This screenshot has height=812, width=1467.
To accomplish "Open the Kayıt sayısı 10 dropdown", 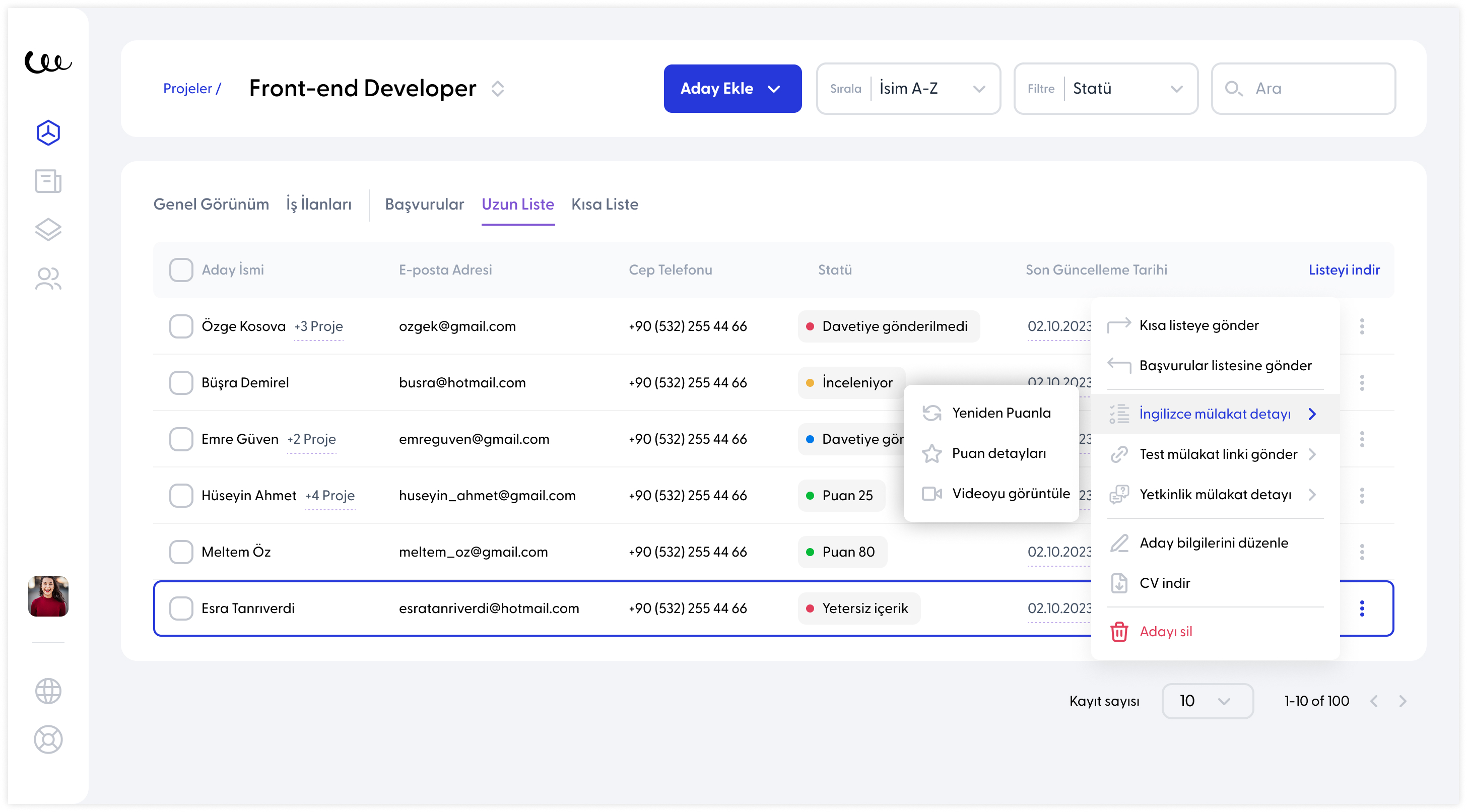I will [1208, 701].
